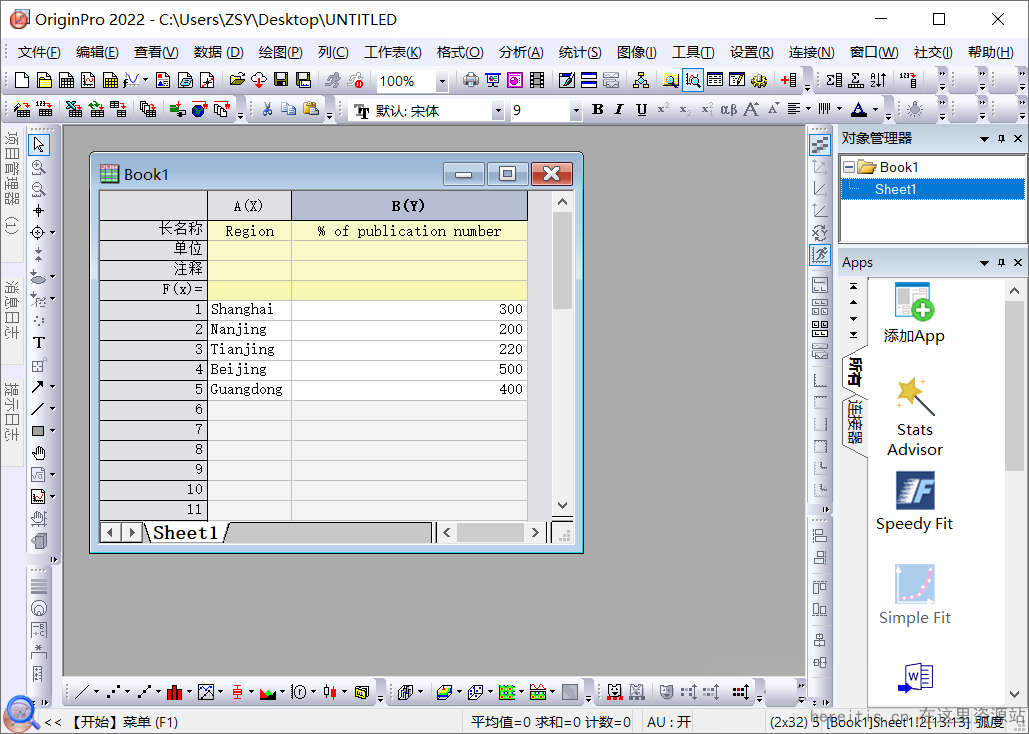Click the font color A icon
This screenshot has height=734, width=1029.
[x=858, y=110]
